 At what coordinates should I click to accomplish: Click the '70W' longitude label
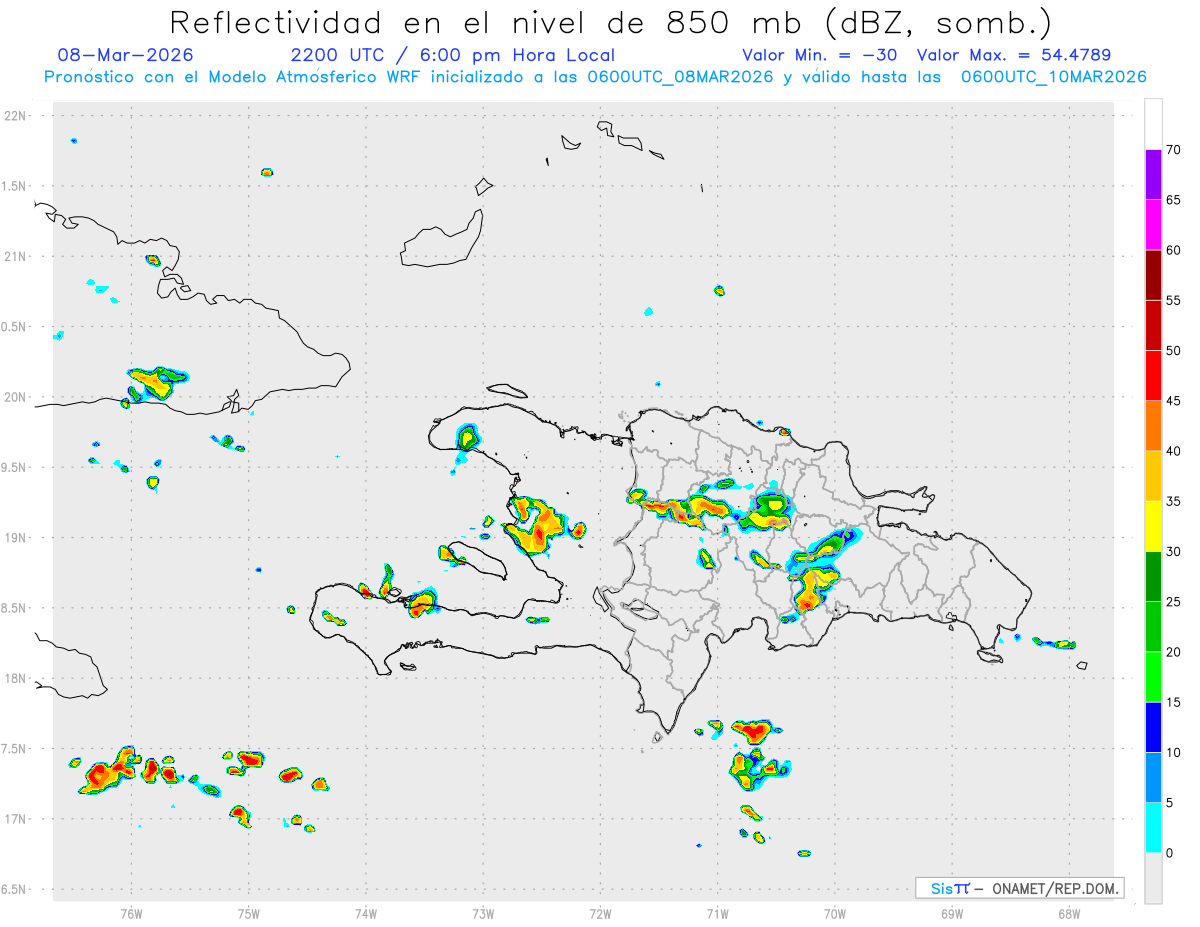click(x=835, y=913)
